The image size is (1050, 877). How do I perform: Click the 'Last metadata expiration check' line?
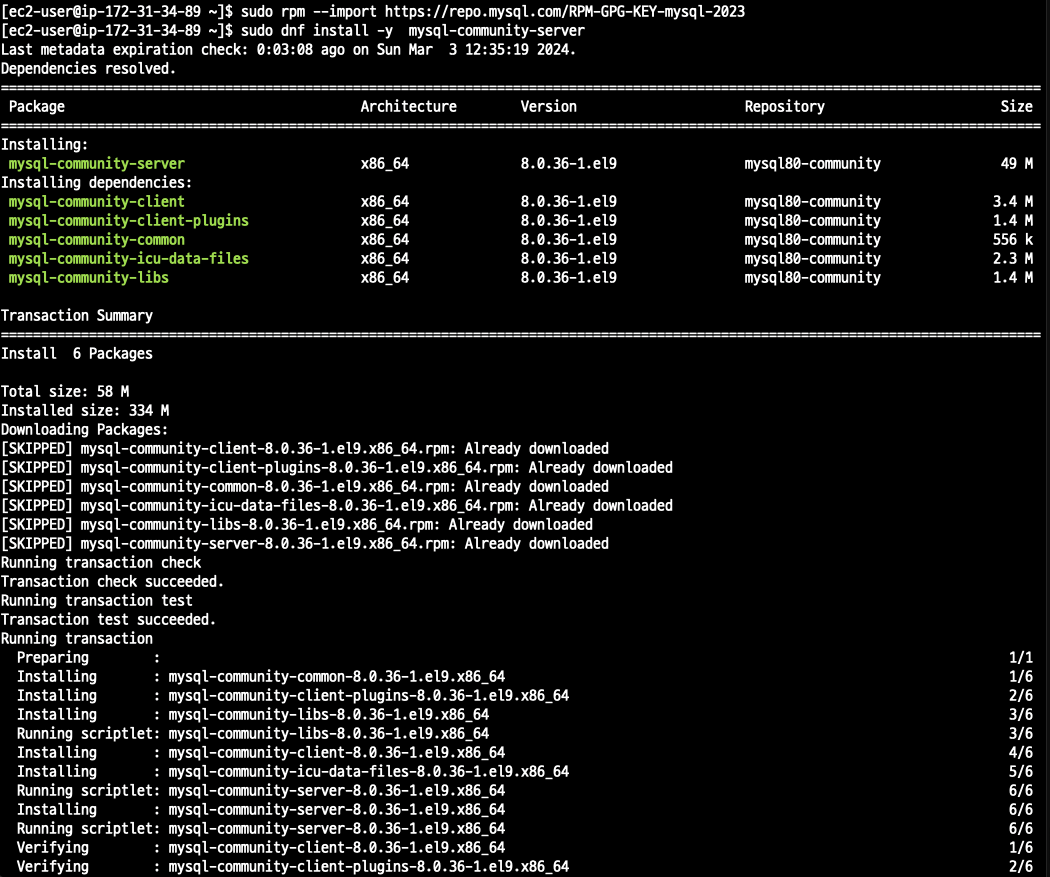pos(288,50)
